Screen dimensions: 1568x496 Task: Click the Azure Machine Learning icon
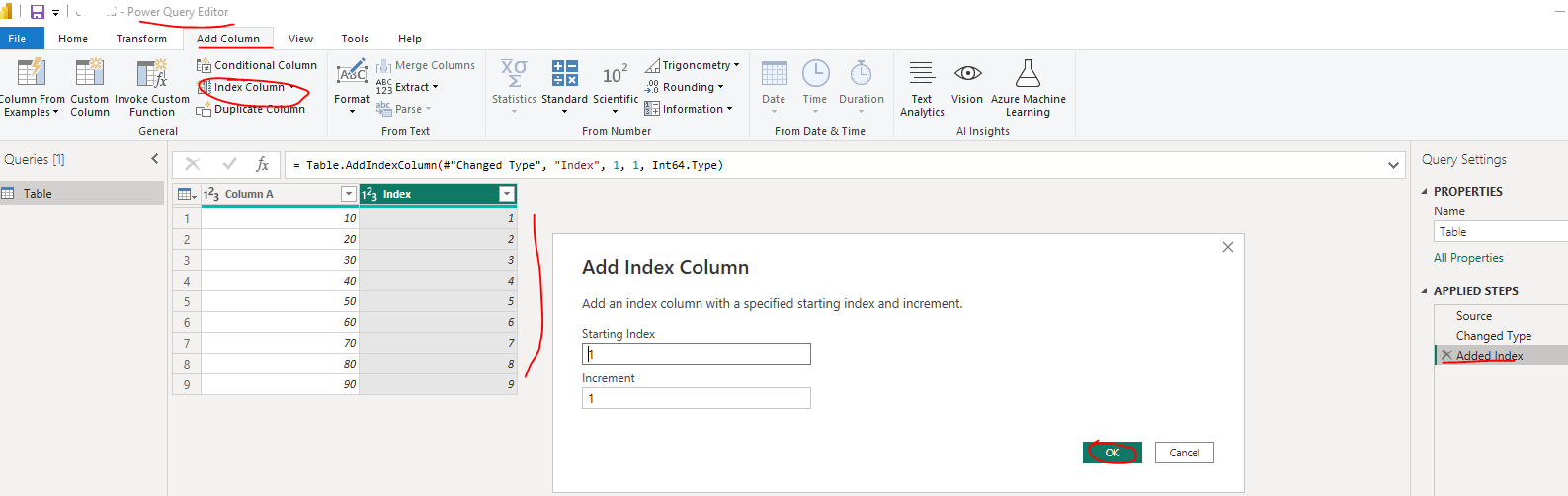point(1029,73)
